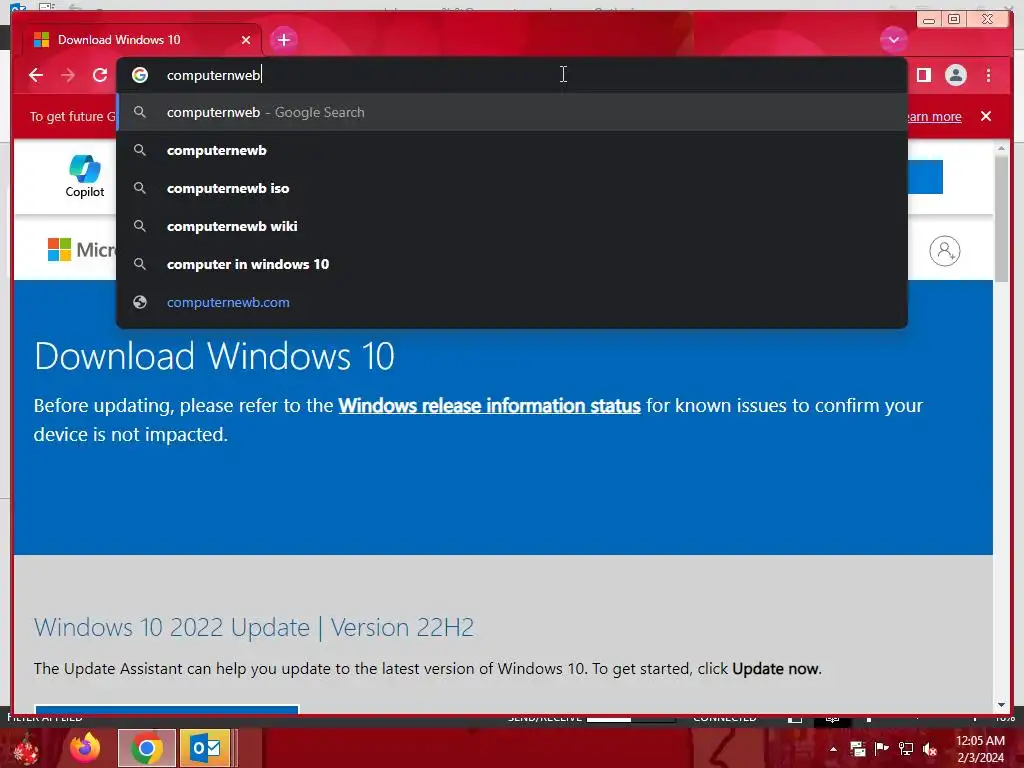Pick 'computer in windows 10' suggestion
This screenshot has width=1024, height=768.
pos(512,264)
